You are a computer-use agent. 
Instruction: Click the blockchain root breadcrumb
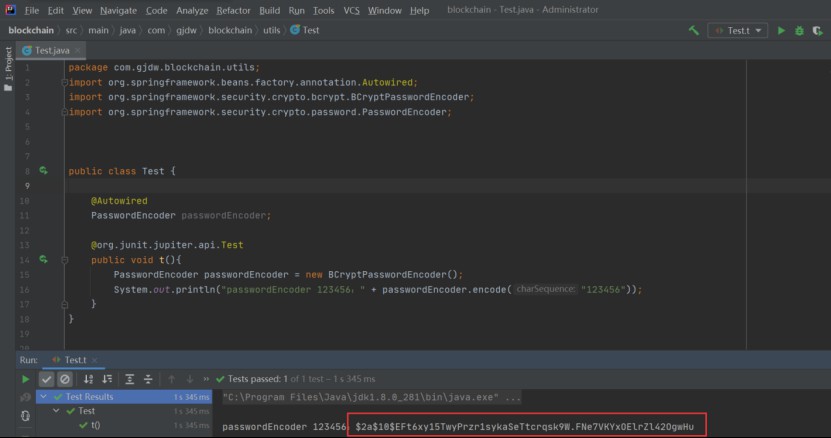[32, 30]
